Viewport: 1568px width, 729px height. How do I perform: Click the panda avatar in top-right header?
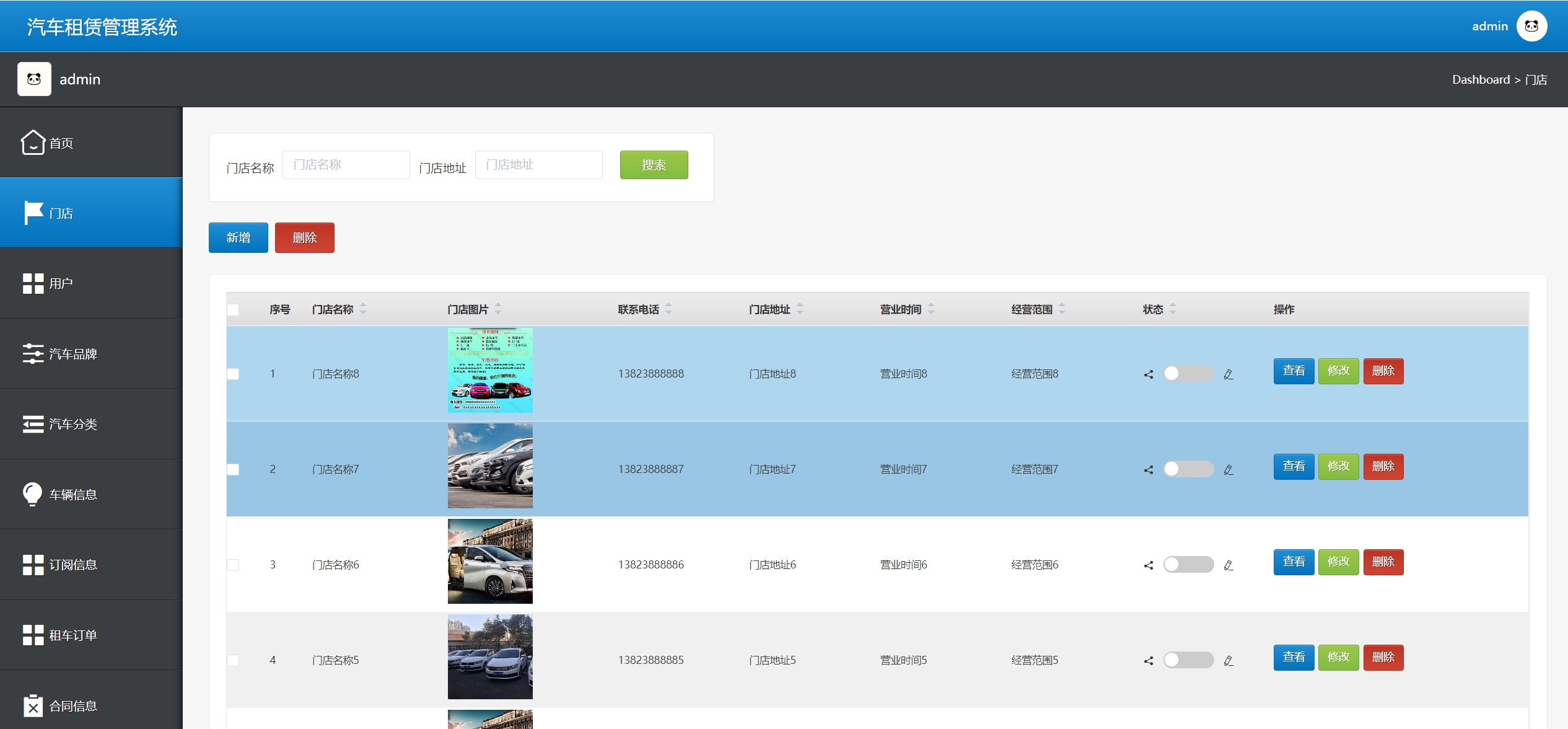[x=1531, y=26]
